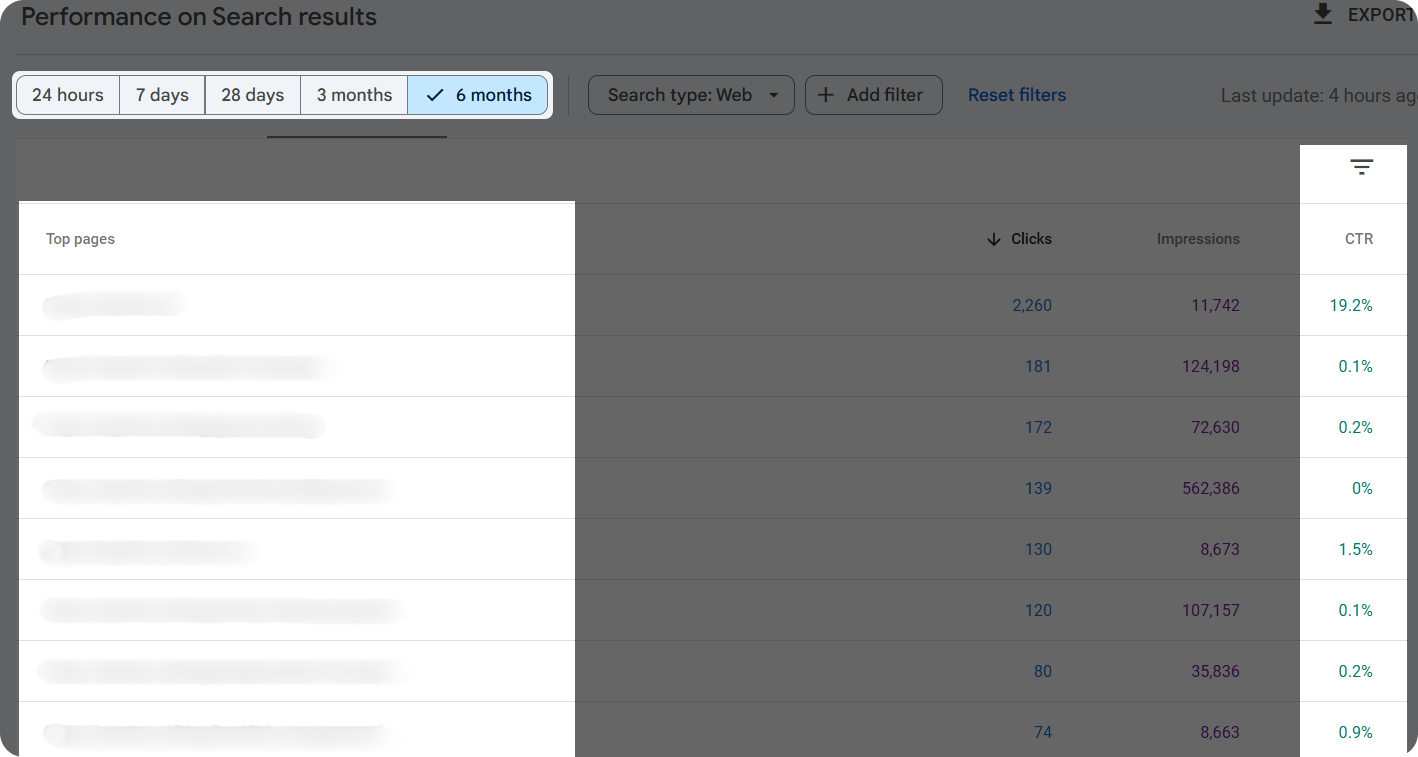Click the Reset filters link
The width and height of the screenshot is (1418, 757).
[1016, 95]
